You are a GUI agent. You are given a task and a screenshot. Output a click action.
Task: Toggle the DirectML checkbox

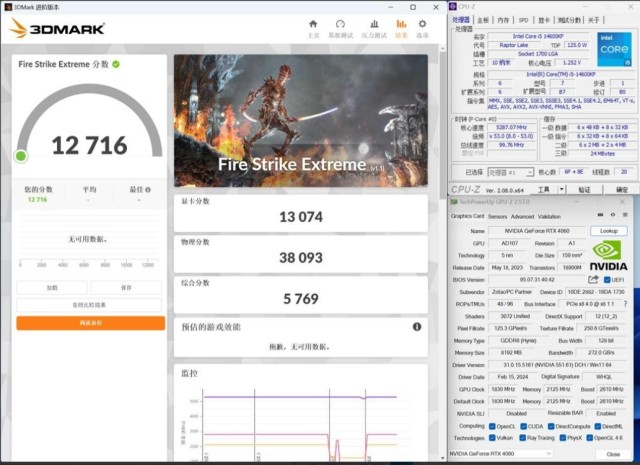pos(598,426)
